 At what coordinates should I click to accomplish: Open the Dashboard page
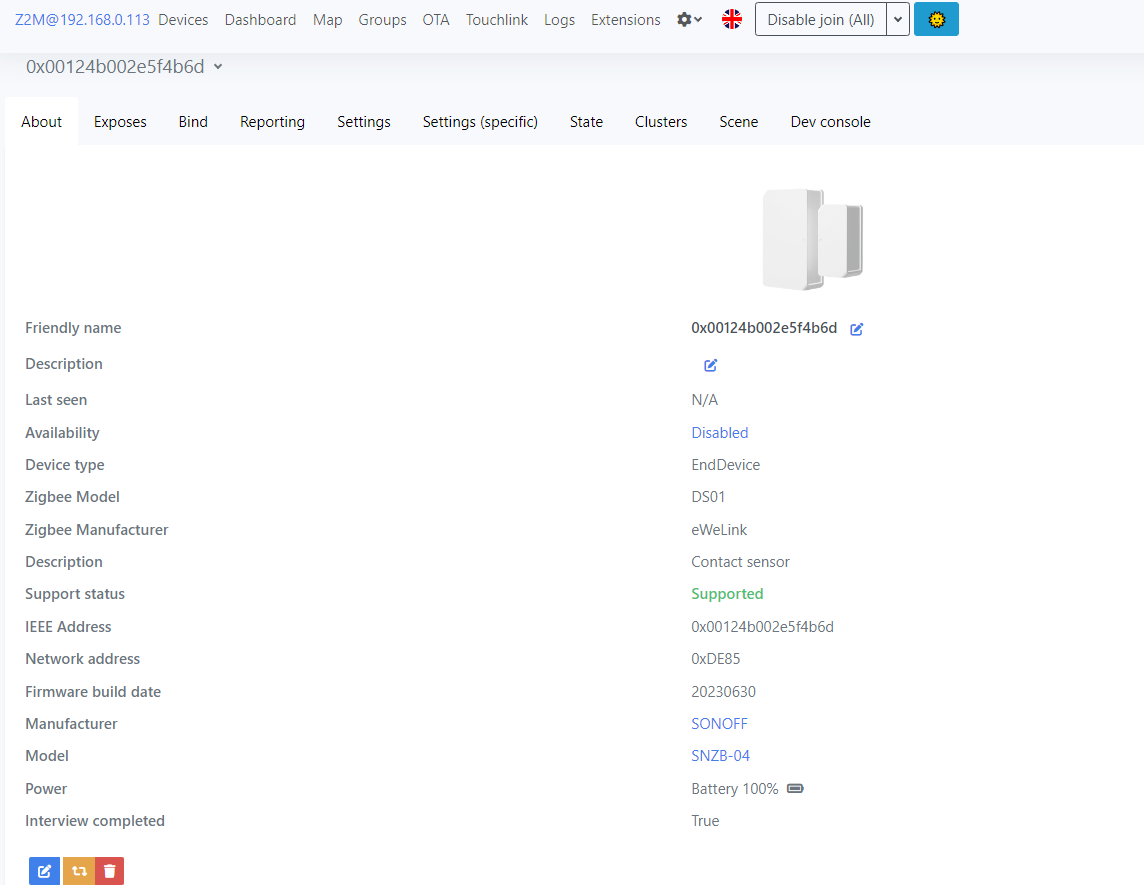click(260, 20)
